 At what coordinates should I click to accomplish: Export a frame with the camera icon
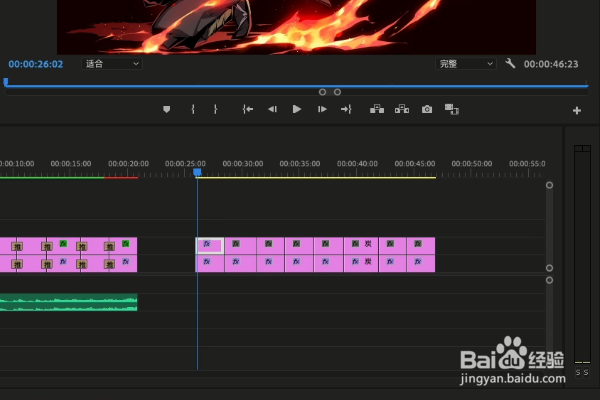tap(427, 109)
